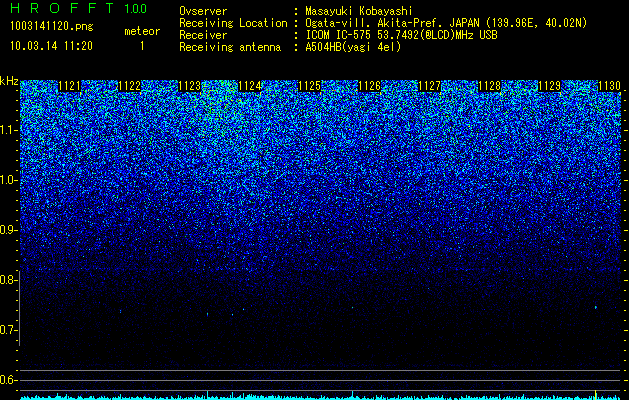Click the bright meteor echo near 1130
Image resolution: width=629 pixels, height=400 pixels.
(596, 307)
